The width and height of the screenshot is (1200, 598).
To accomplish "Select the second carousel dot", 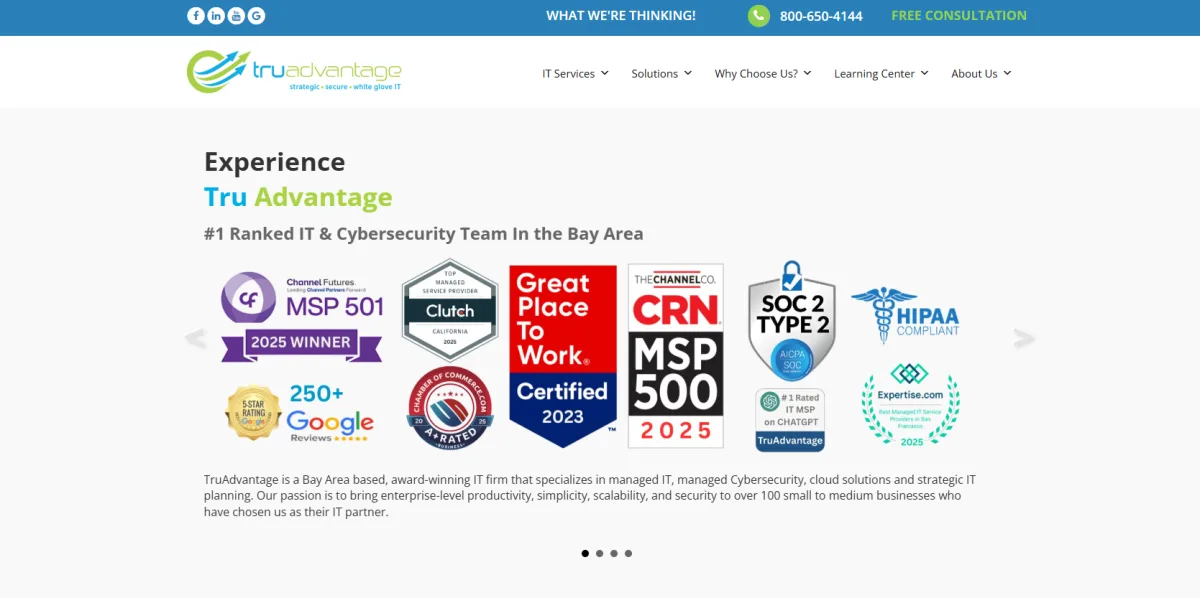I will [599, 553].
